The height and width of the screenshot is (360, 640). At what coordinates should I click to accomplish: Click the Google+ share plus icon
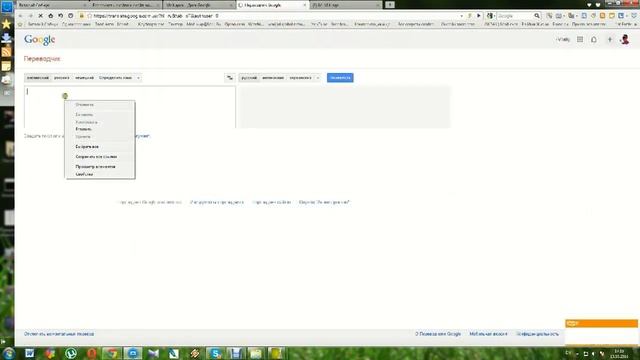610,40
